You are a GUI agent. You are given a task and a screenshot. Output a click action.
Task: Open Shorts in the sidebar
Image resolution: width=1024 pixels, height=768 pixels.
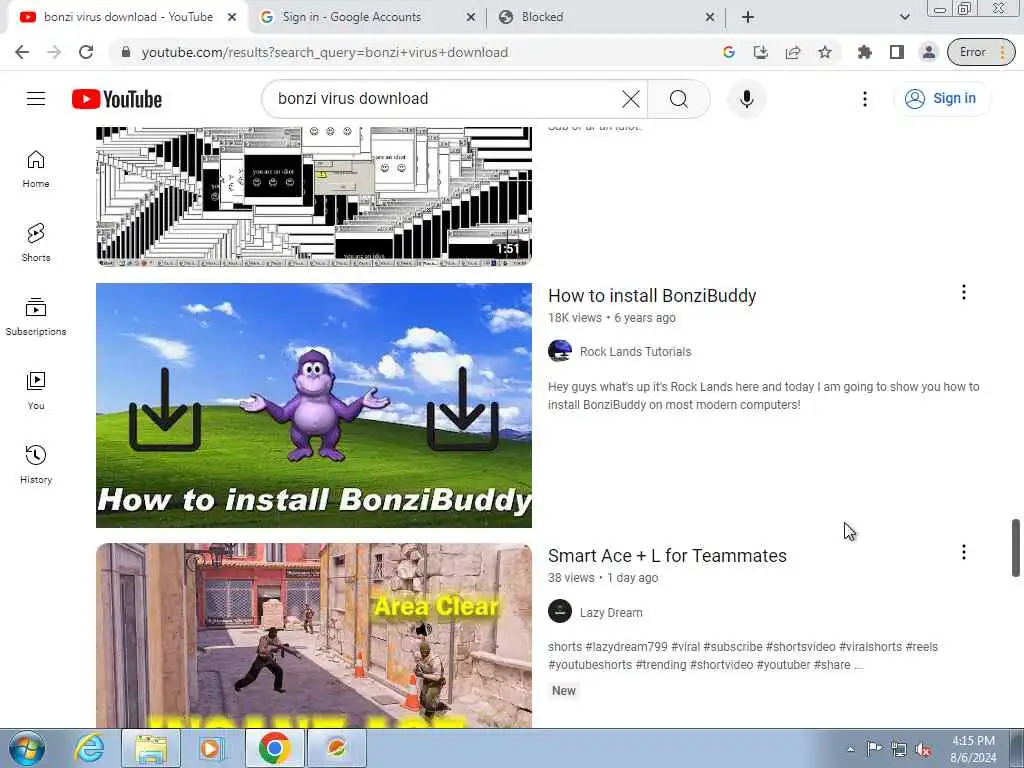tap(36, 243)
